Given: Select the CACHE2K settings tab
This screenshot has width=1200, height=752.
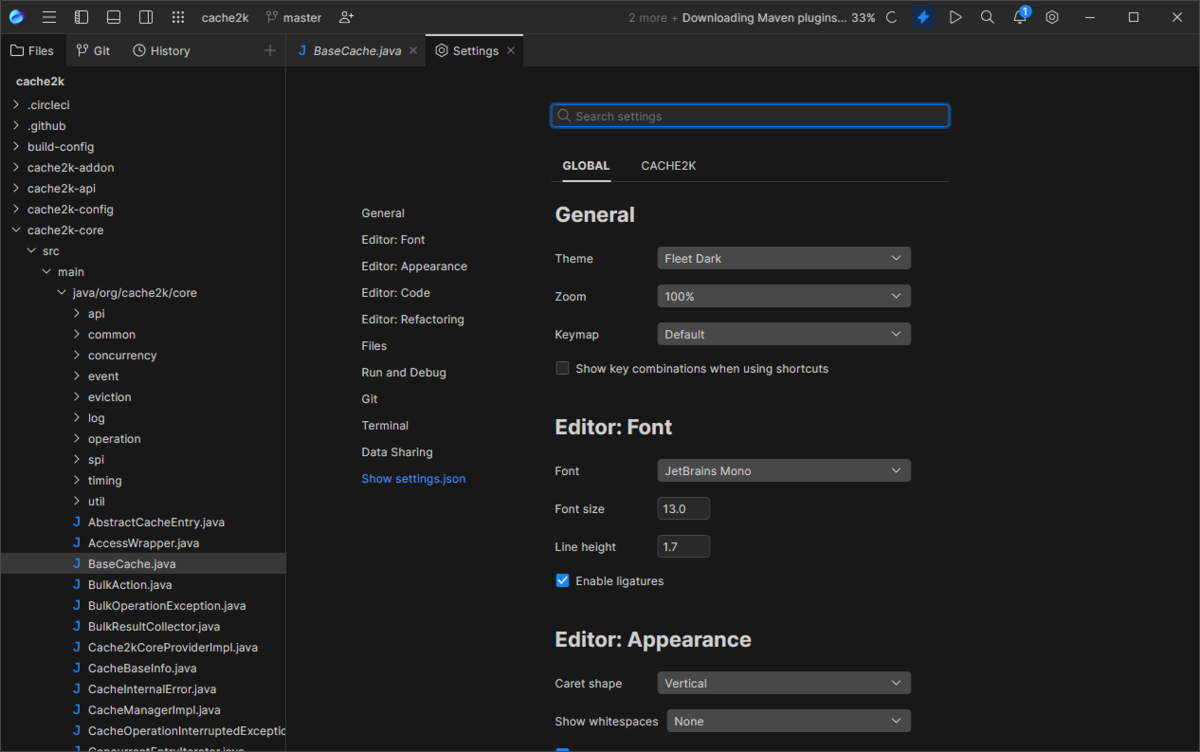Looking at the screenshot, I should 669,166.
